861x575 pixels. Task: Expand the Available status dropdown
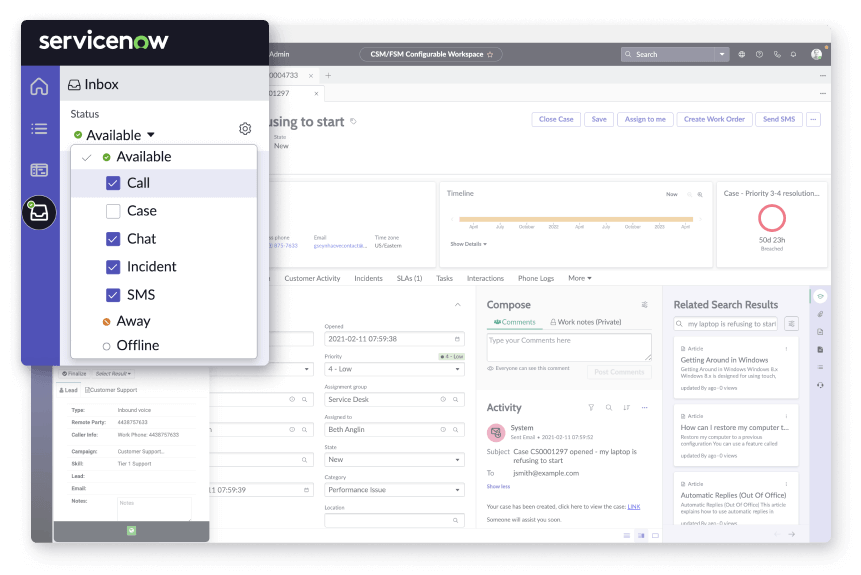pos(114,135)
